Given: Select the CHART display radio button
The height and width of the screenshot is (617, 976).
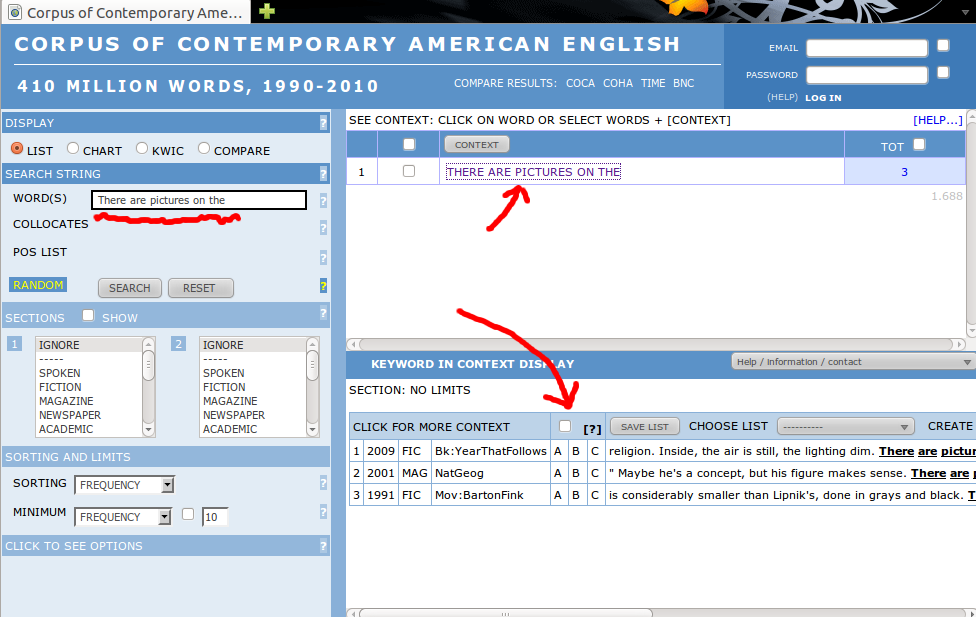Looking at the screenshot, I should 73,149.
